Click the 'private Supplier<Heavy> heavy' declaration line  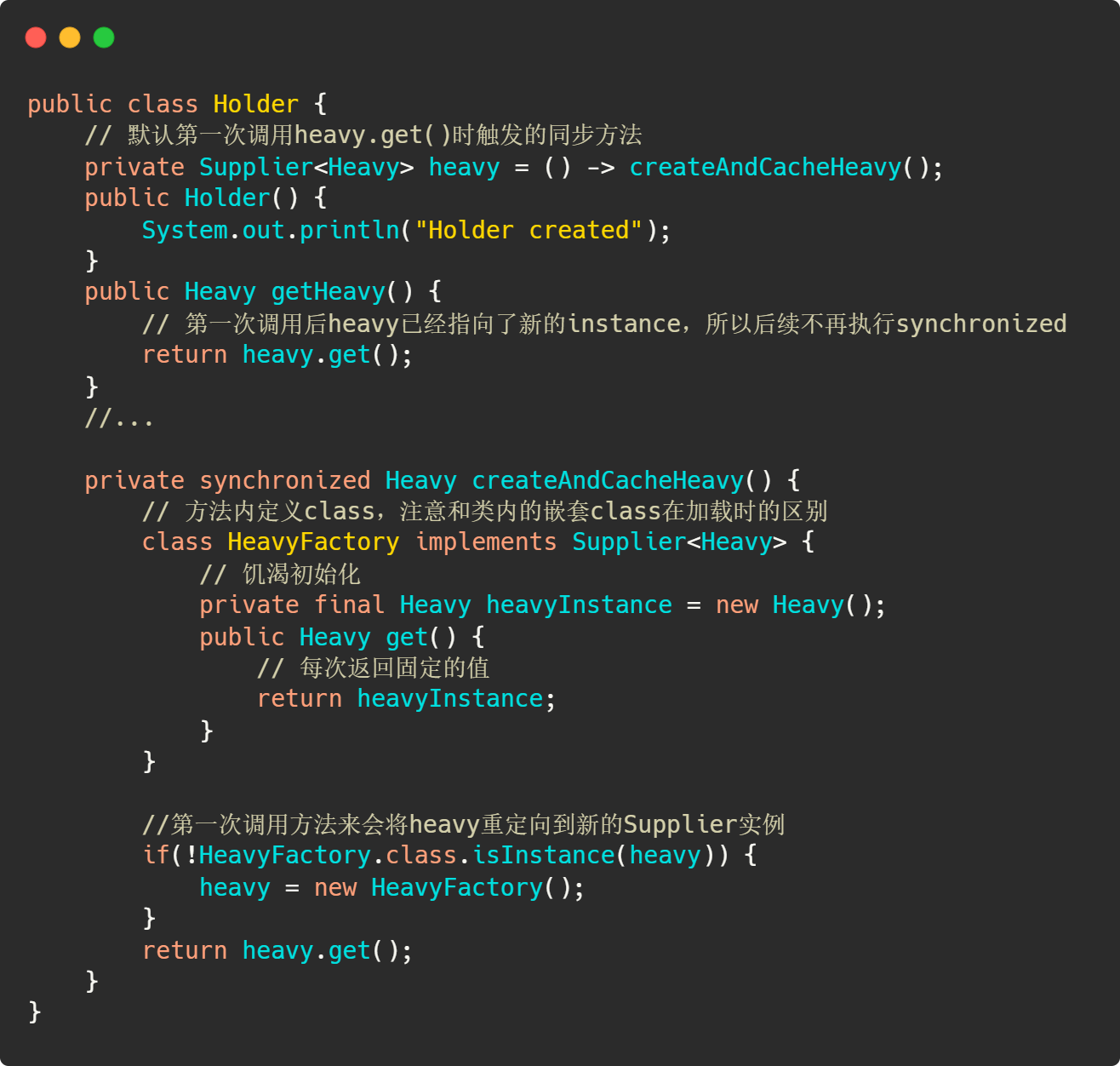[x=514, y=167]
